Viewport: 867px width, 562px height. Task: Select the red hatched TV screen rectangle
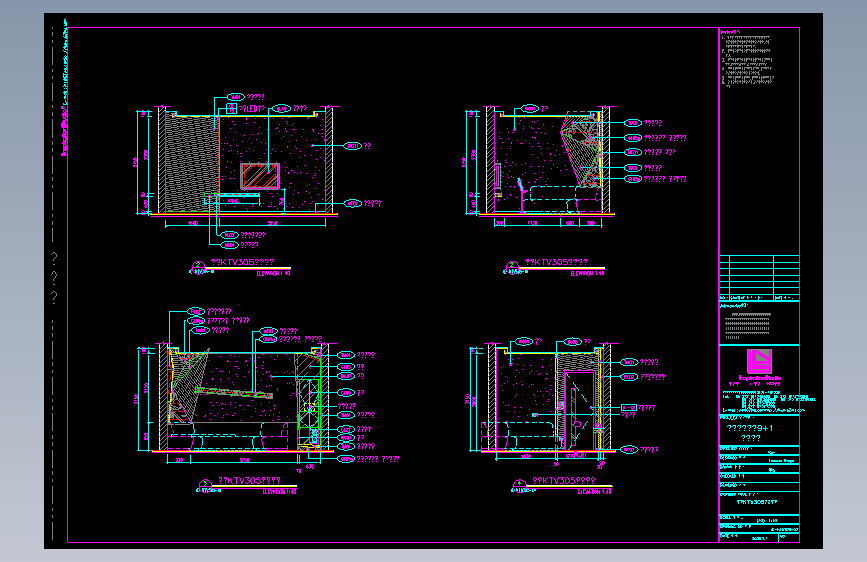(x=260, y=176)
